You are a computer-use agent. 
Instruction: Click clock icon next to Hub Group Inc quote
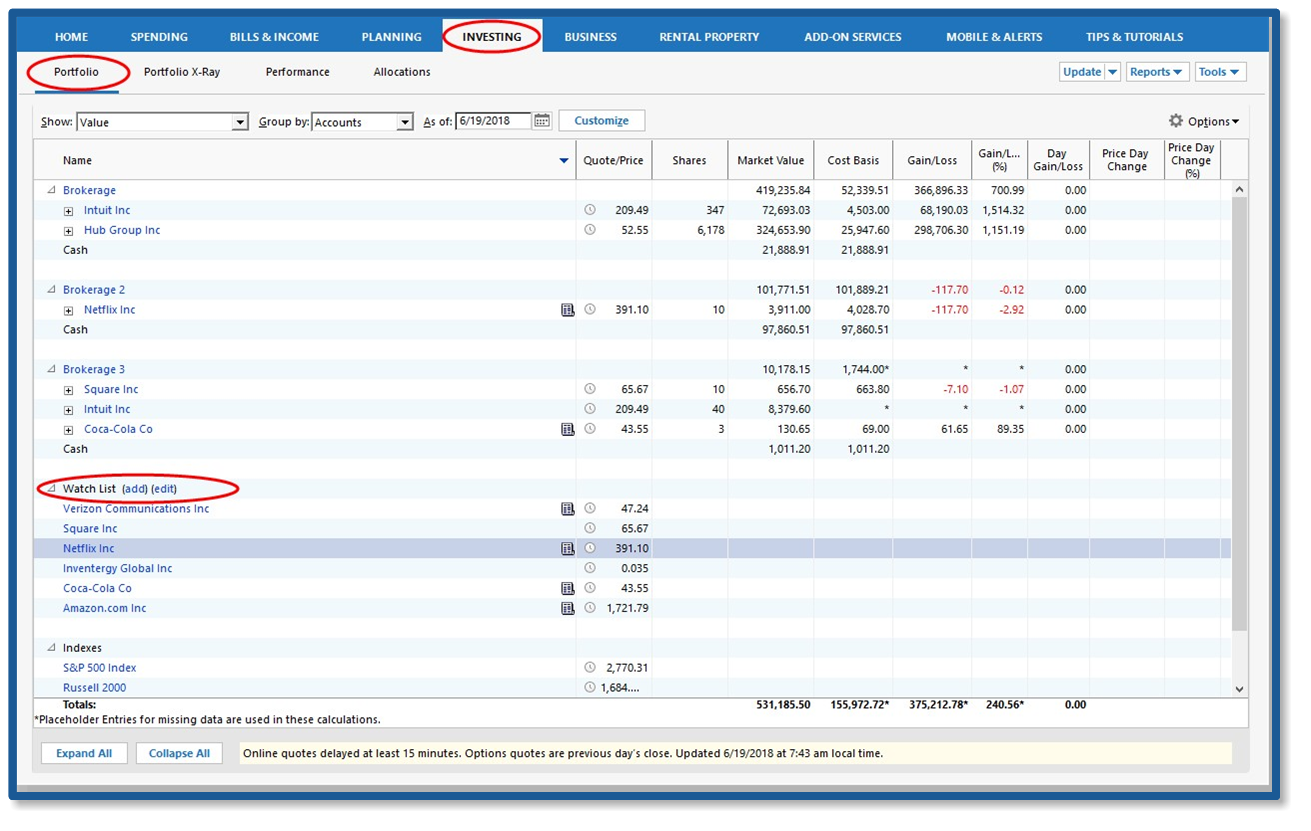pos(590,230)
